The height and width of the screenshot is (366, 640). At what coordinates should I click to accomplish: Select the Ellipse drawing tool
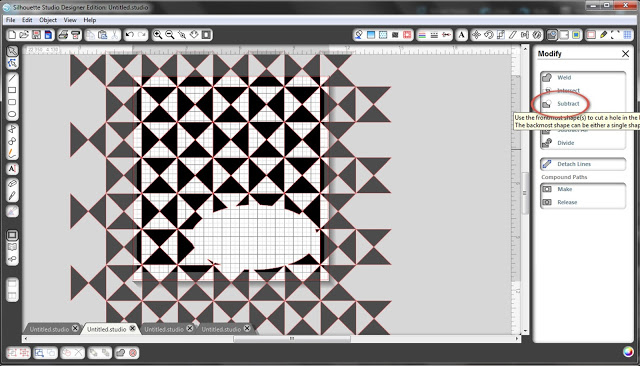pos(12,114)
